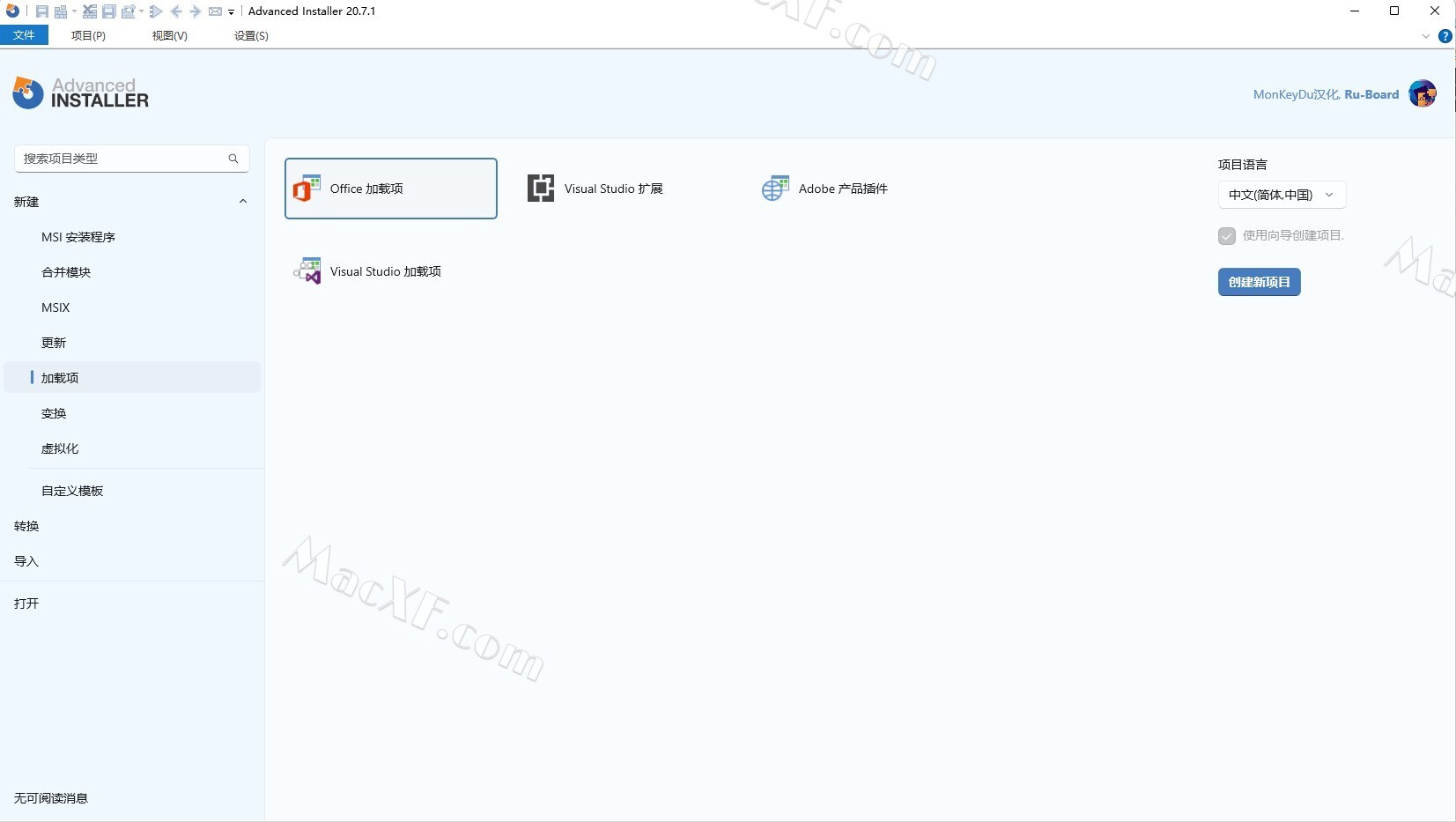Image resolution: width=1456 pixels, height=822 pixels.
Task: Open the 视图(V) menu
Action: pyautogui.click(x=169, y=35)
